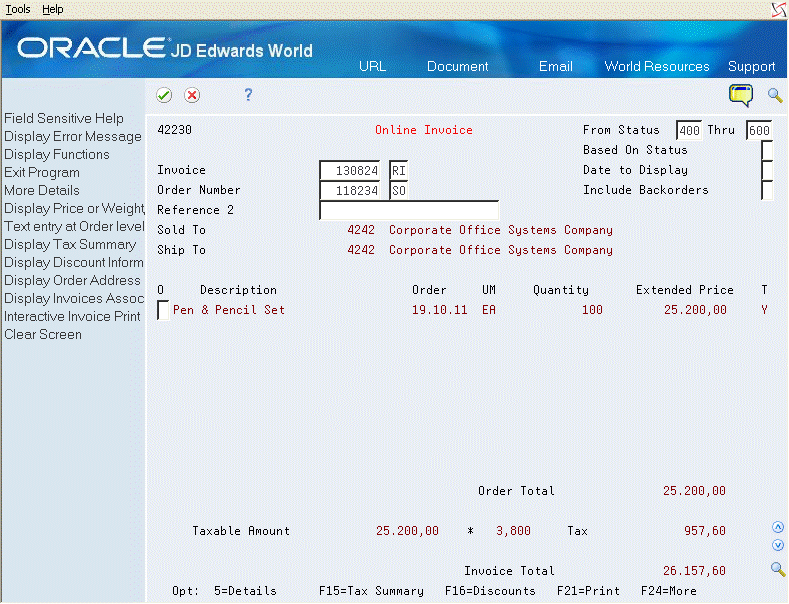Click the invoice document type field RI
The height and width of the screenshot is (604, 789).
(399, 171)
